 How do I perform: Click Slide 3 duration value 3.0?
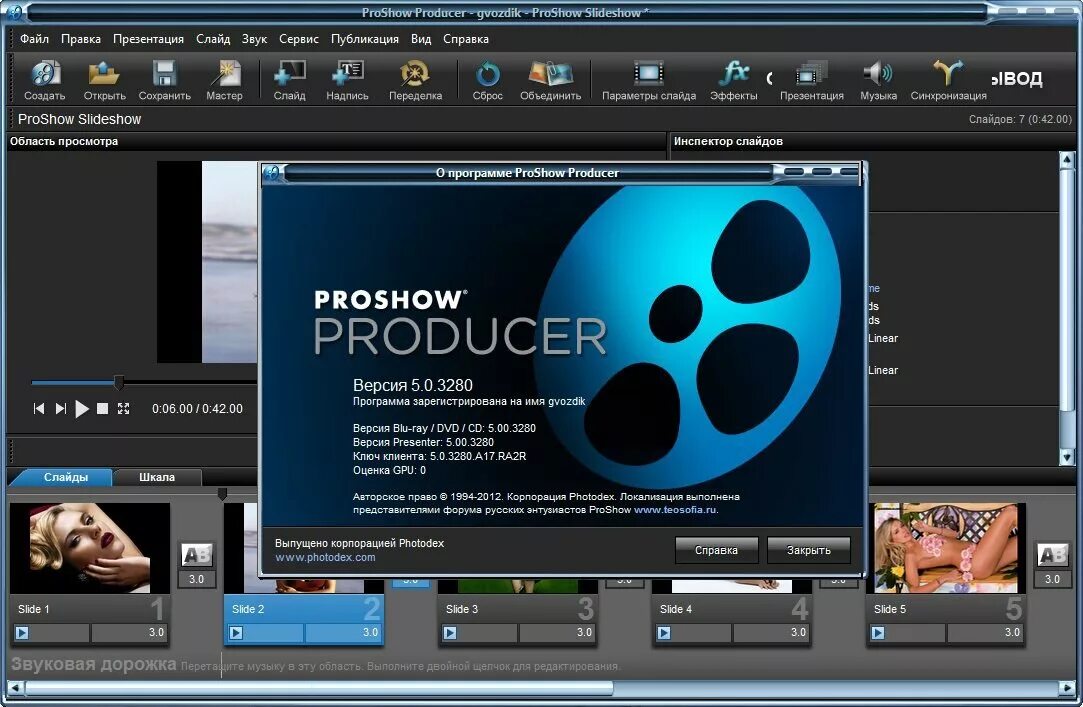click(x=584, y=632)
